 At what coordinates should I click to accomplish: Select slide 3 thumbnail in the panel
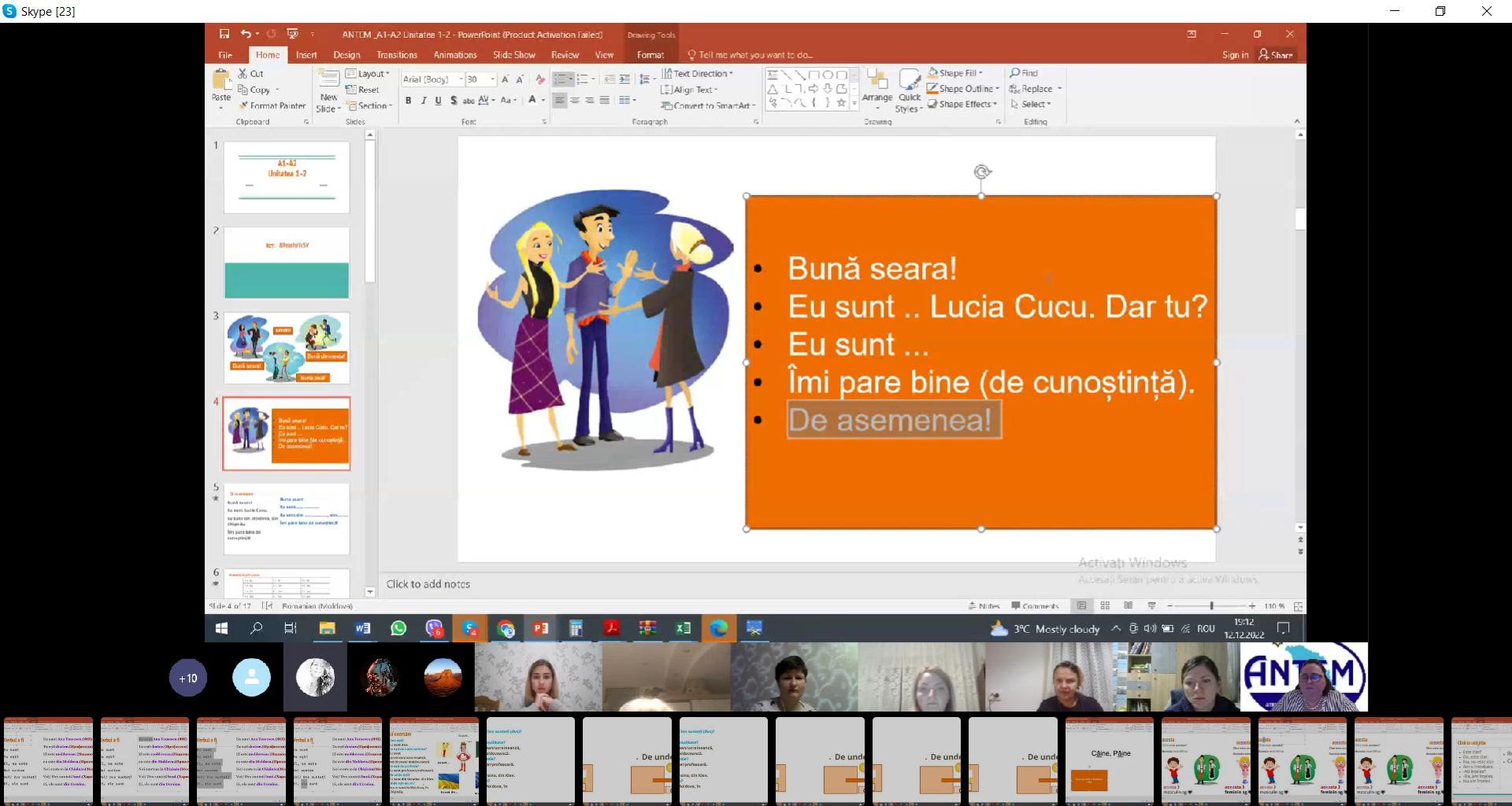[x=287, y=348]
